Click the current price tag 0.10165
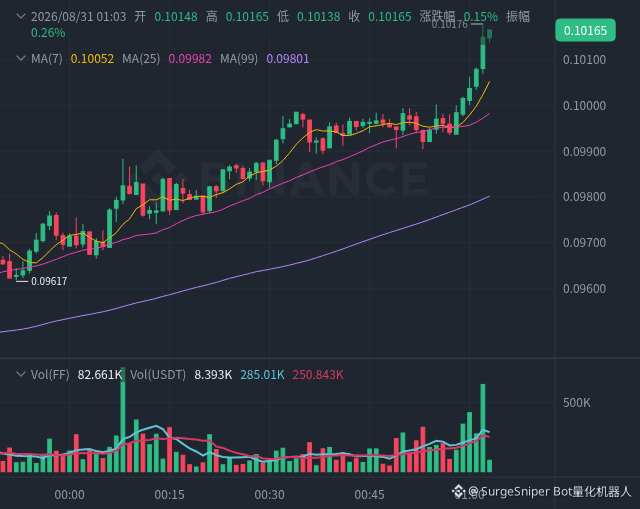Screen dimensions: 640x509 585,30
